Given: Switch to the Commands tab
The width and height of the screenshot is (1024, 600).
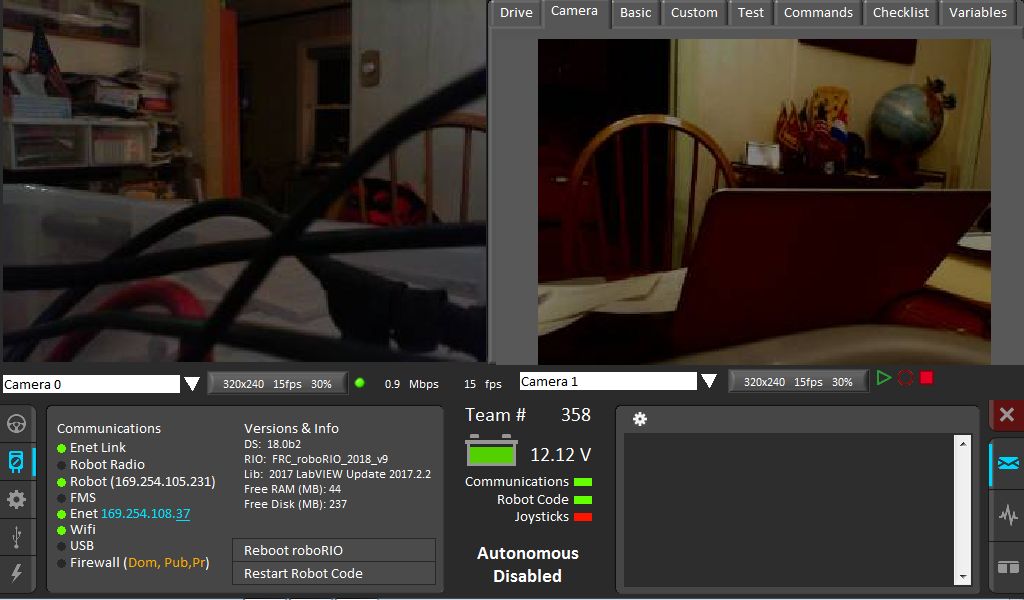Looking at the screenshot, I should point(818,13).
